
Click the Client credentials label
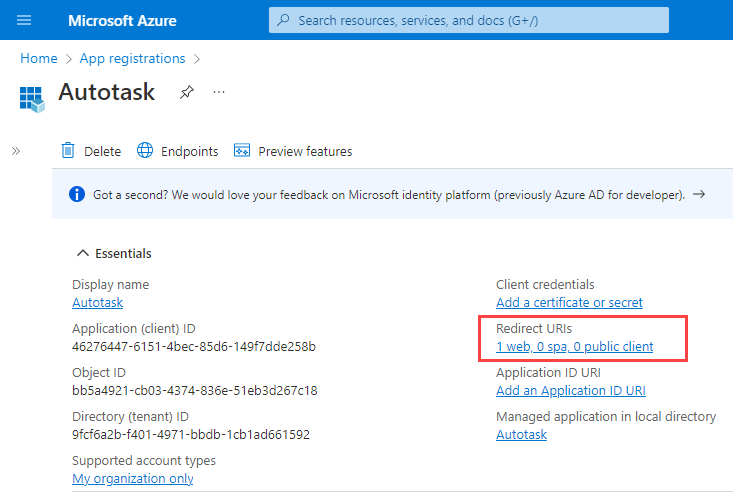545,284
